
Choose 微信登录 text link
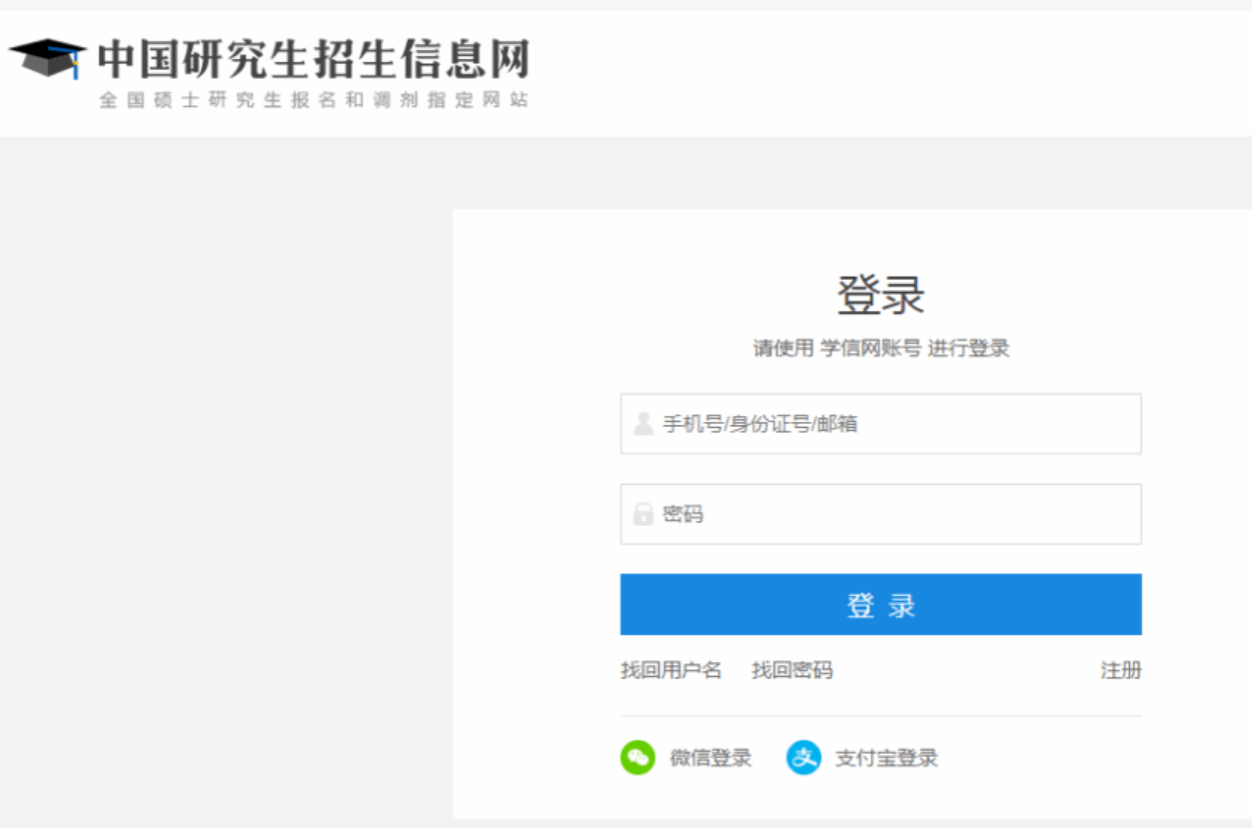pyautogui.click(x=710, y=758)
